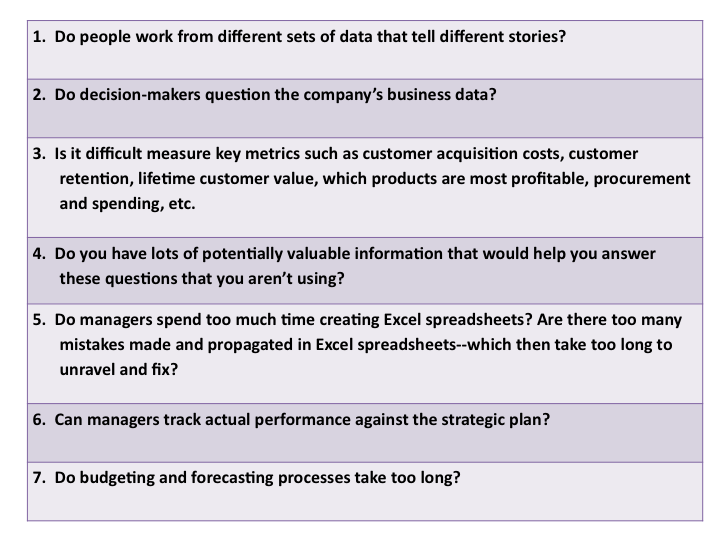Click the number "1." in the first row
This screenshot has width=720, height=540.
[39, 35]
